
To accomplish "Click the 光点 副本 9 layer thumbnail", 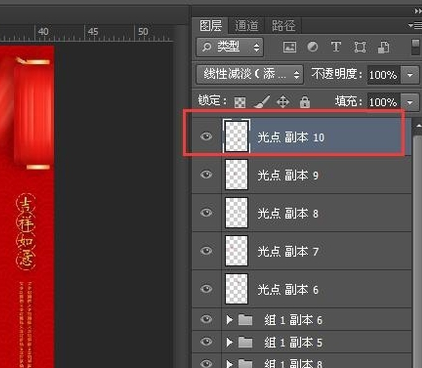I will click(236, 174).
